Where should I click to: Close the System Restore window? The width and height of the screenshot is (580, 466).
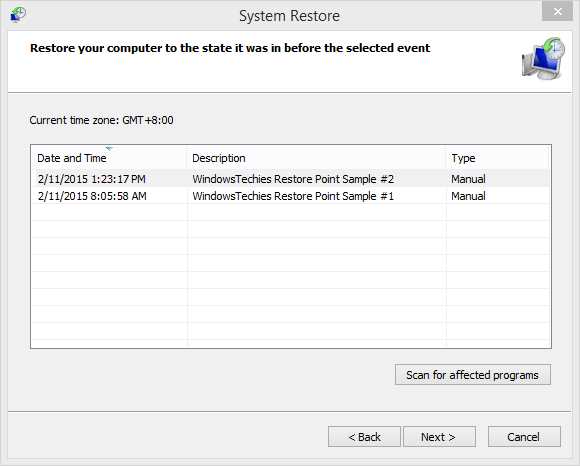click(x=557, y=11)
